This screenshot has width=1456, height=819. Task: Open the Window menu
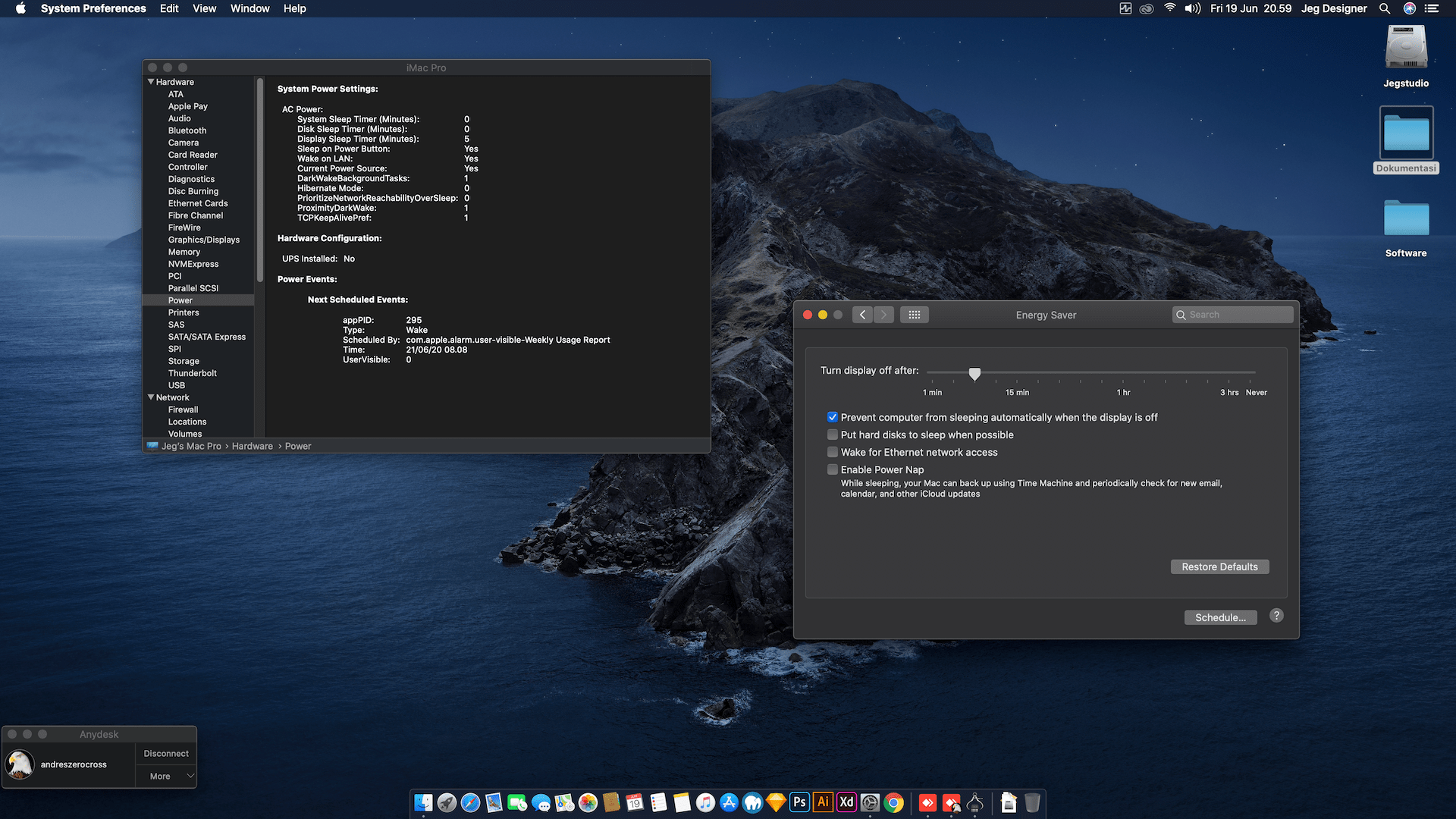click(x=249, y=8)
